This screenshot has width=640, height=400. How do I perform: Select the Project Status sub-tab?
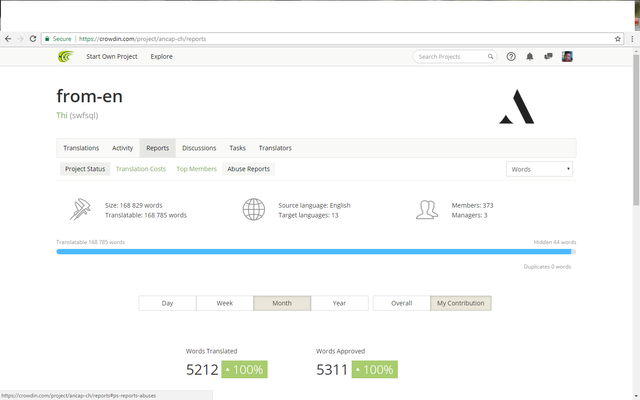point(85,169)
